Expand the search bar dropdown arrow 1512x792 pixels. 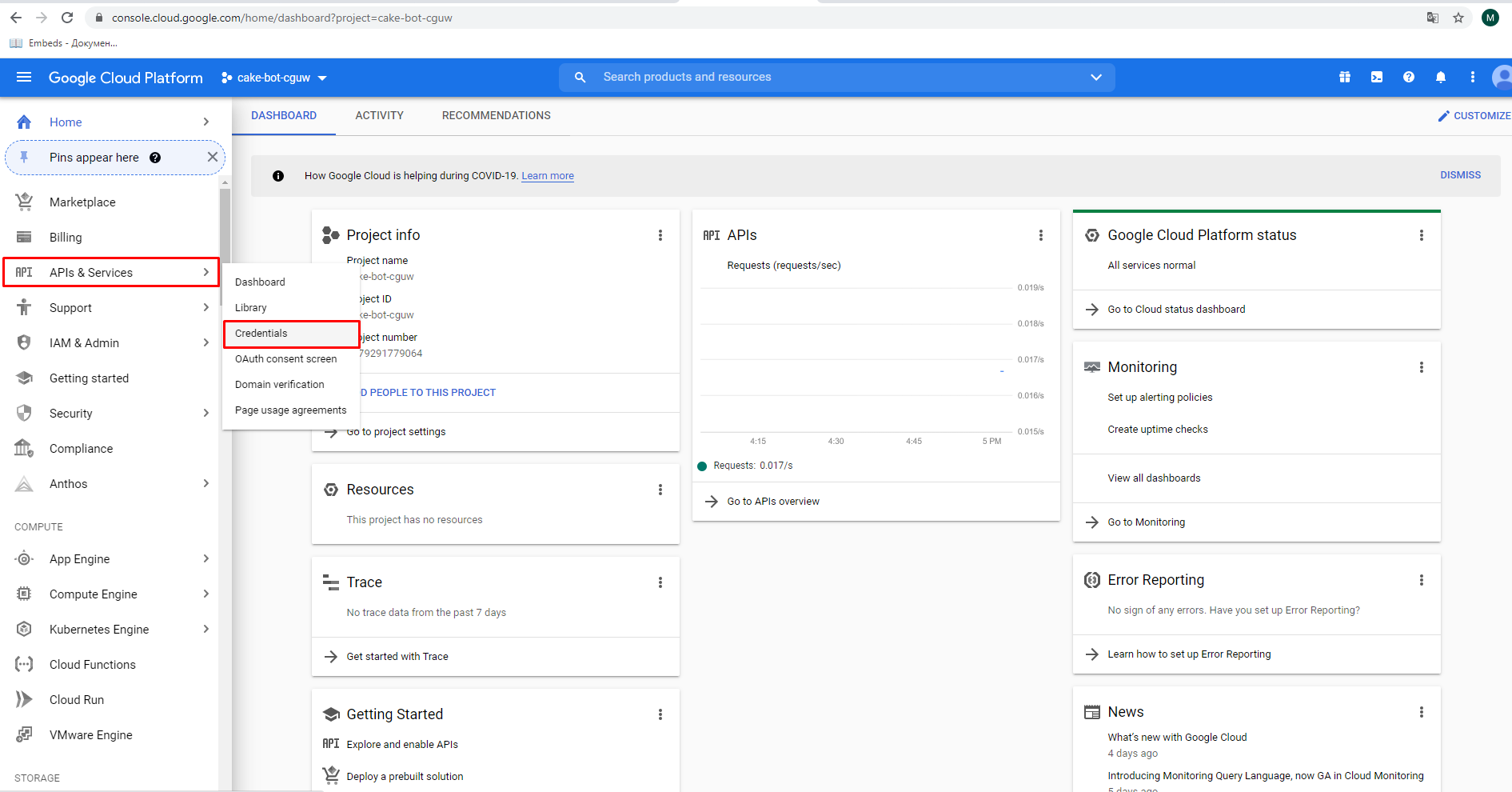pos(1096,78)
